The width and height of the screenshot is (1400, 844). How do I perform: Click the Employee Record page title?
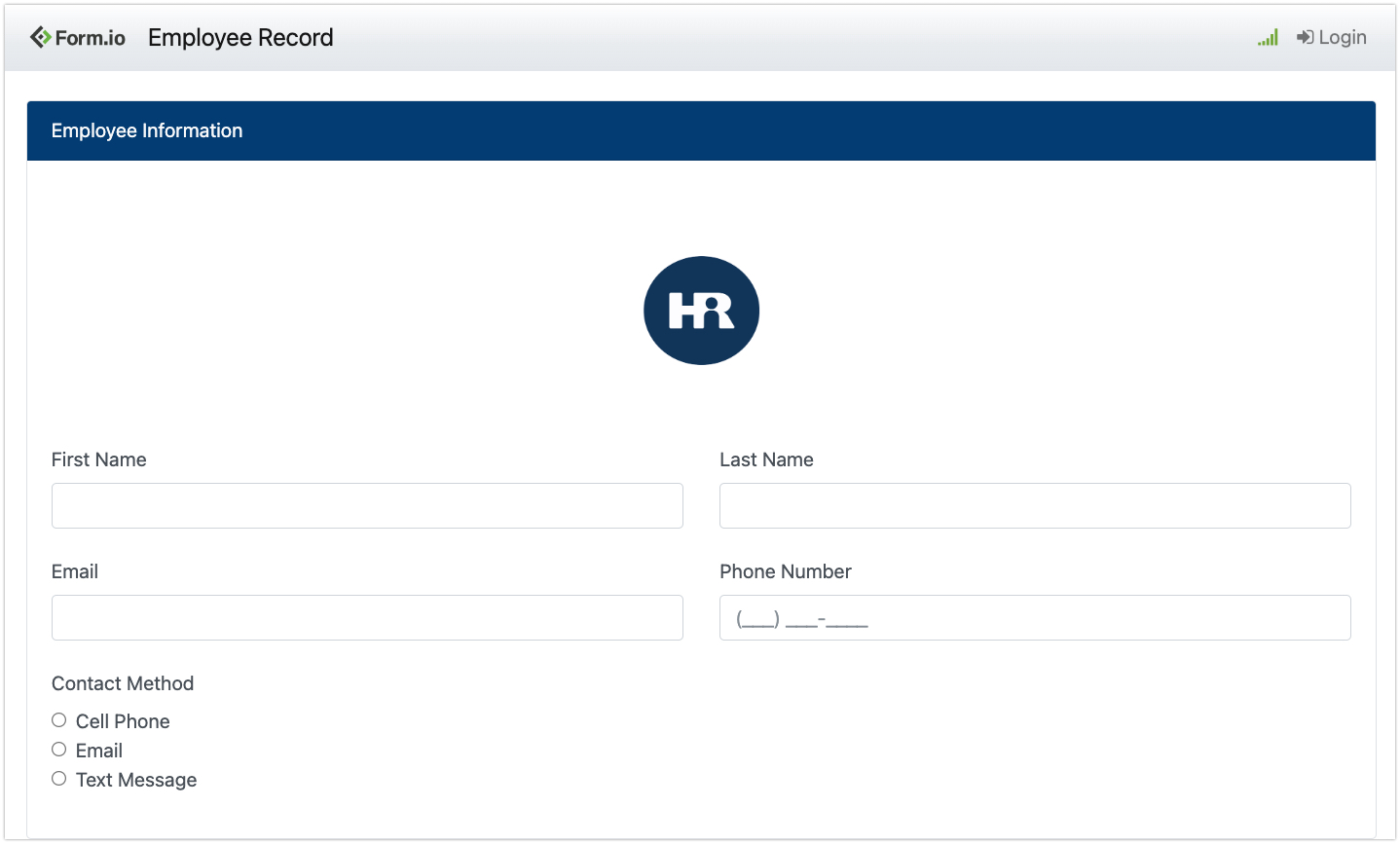240,38
